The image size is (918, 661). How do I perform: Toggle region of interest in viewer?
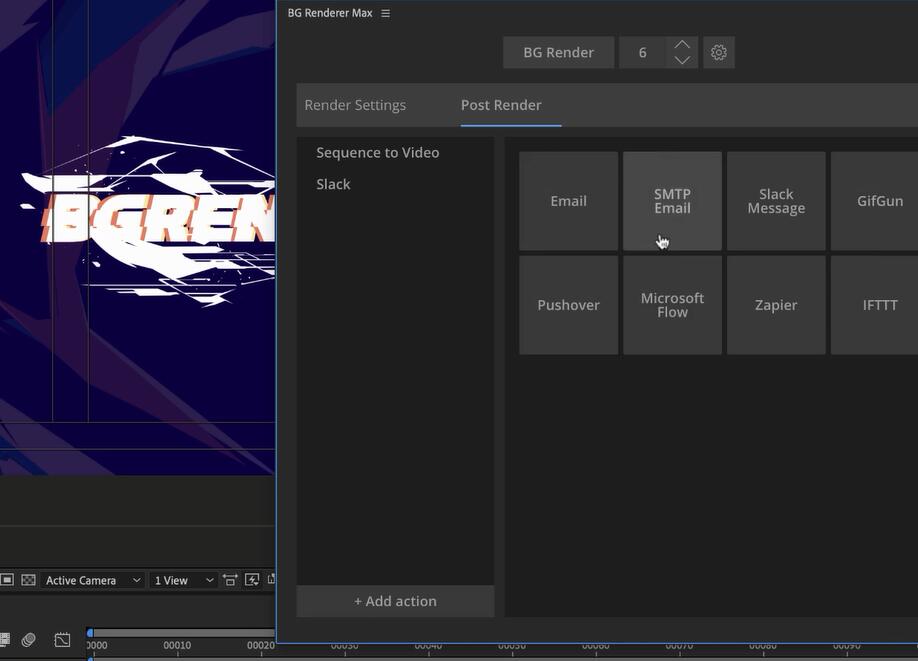pos(7,580)
